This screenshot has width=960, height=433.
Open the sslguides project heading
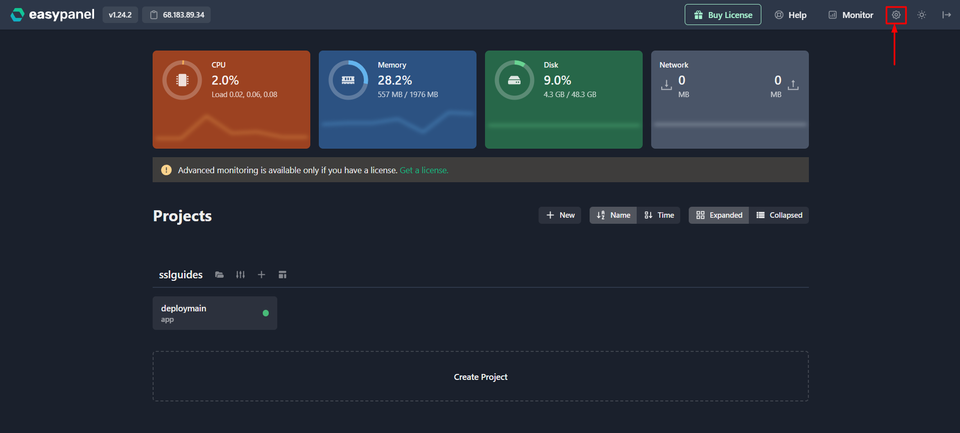tap(181, 274)
